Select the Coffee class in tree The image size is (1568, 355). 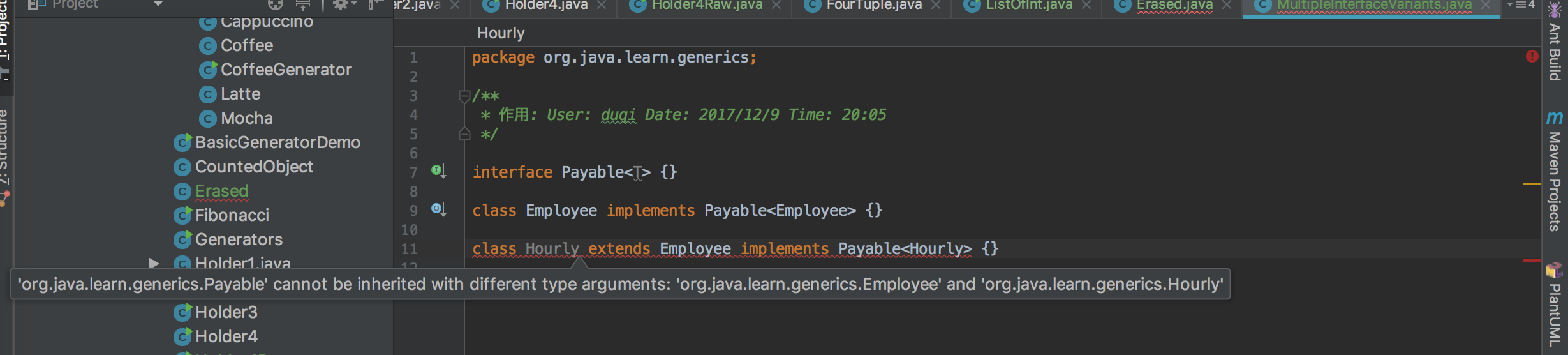(247, 45)
